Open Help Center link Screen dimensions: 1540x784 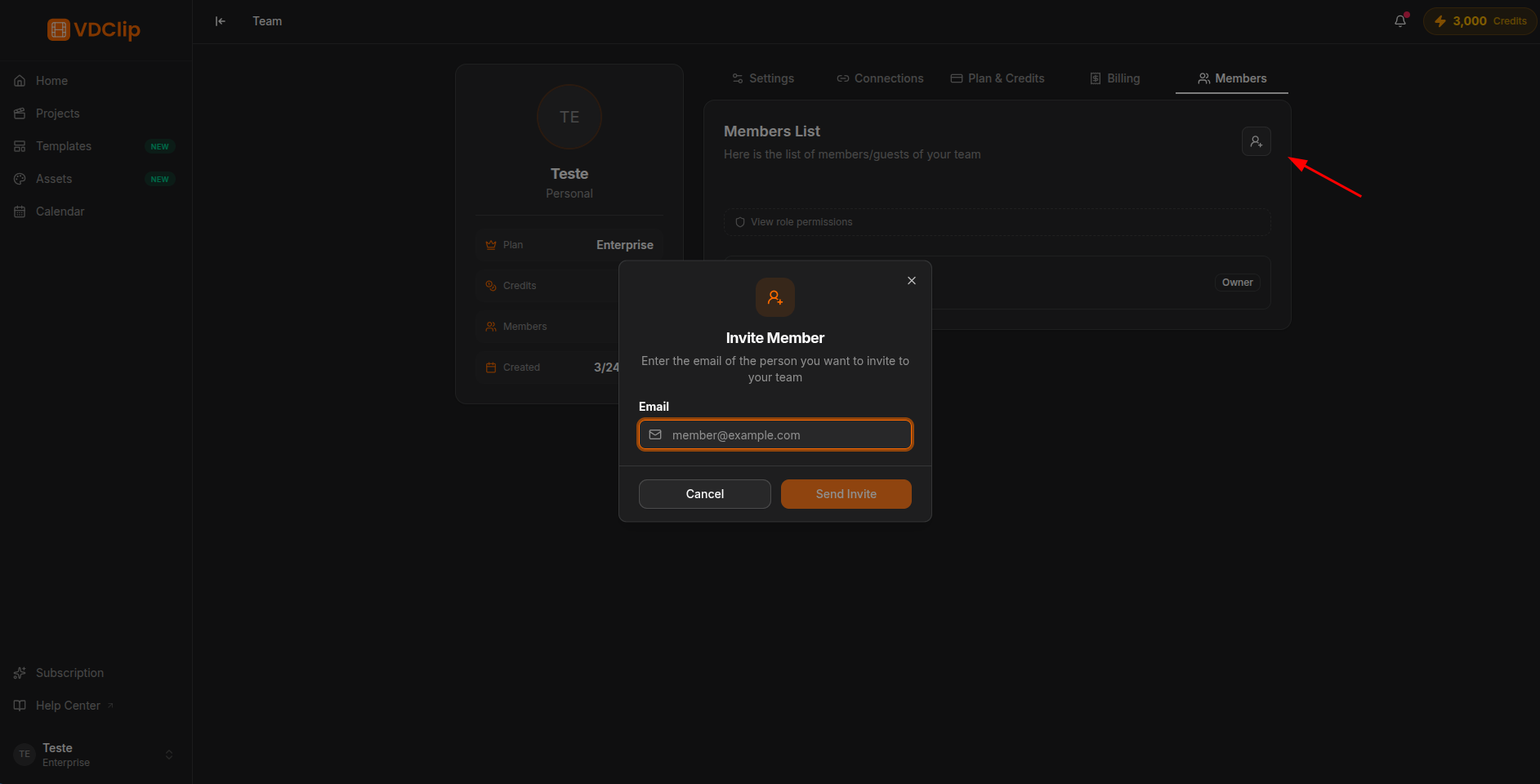click(x=96, y=706)
